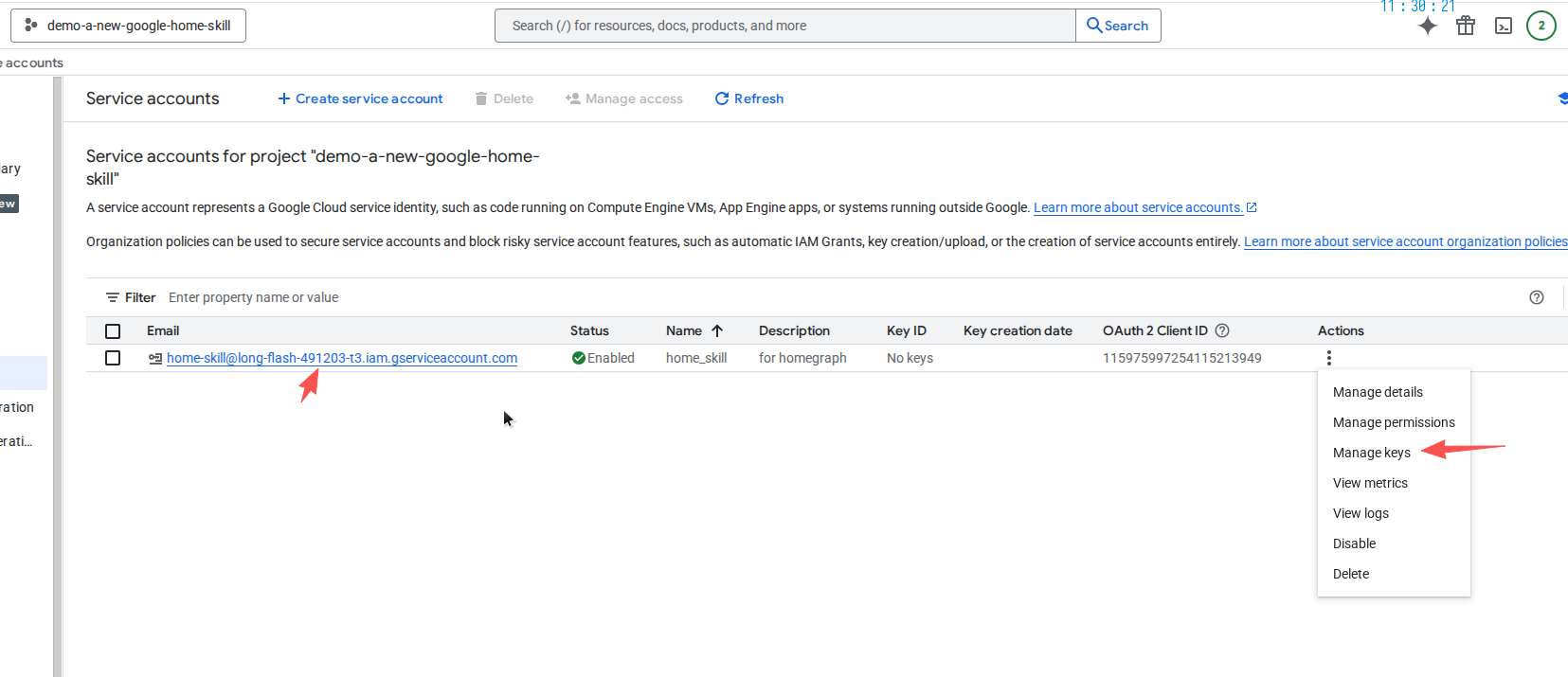
Task: Click the blue Search button
Action: click(1118, 26)
